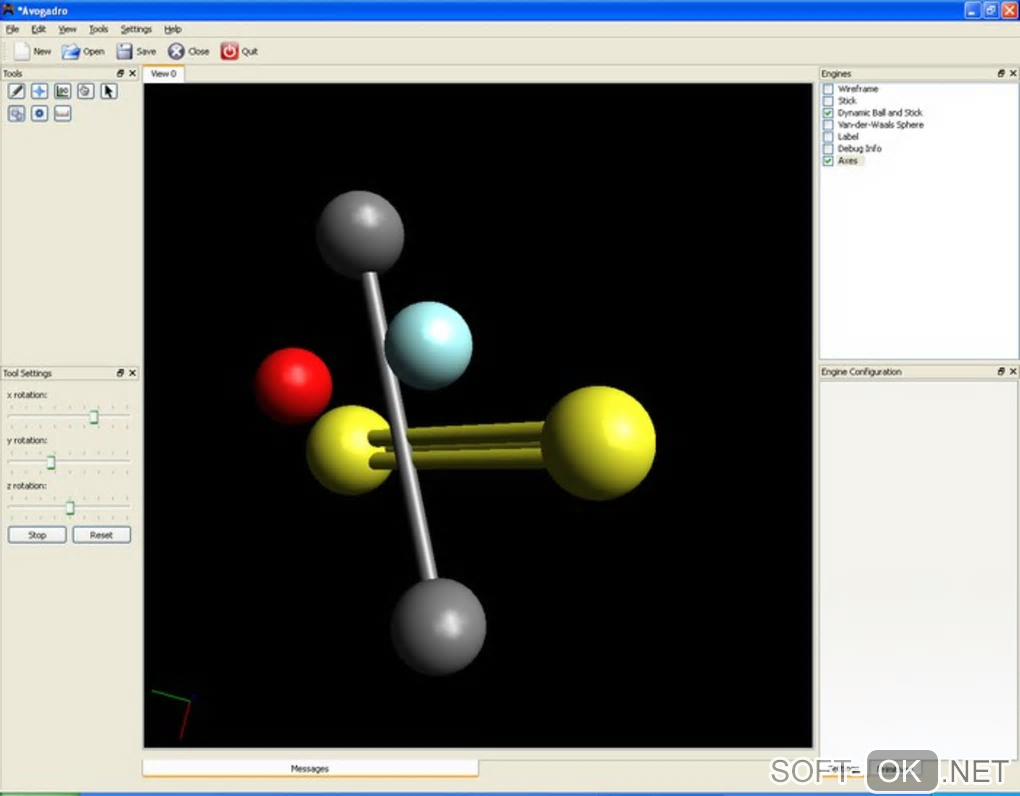The image size is (1020, 796).
Task: Float the Tools panel
Action: 120,73
